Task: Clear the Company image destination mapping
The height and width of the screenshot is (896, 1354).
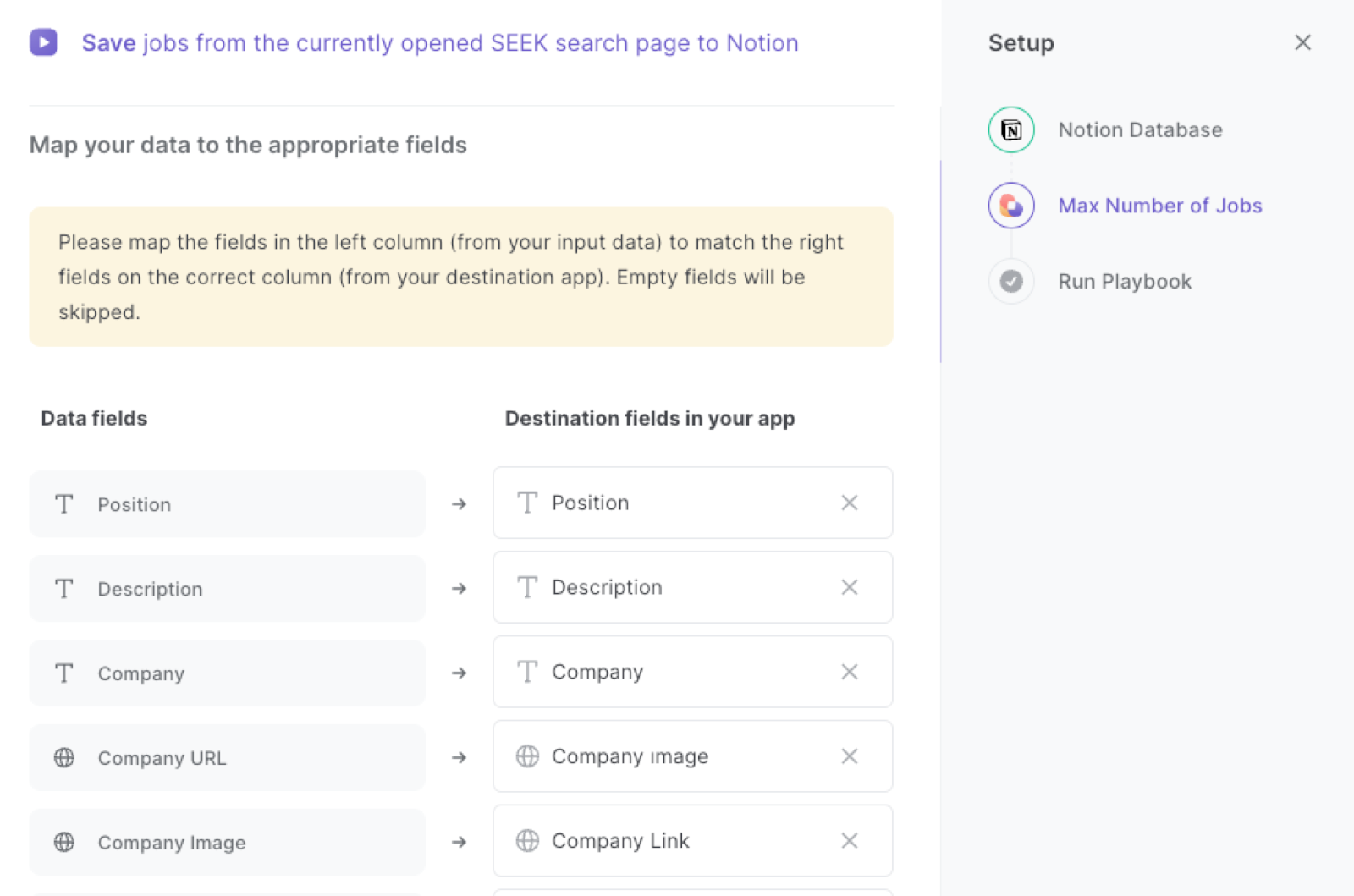Action: tap(850, 756)
